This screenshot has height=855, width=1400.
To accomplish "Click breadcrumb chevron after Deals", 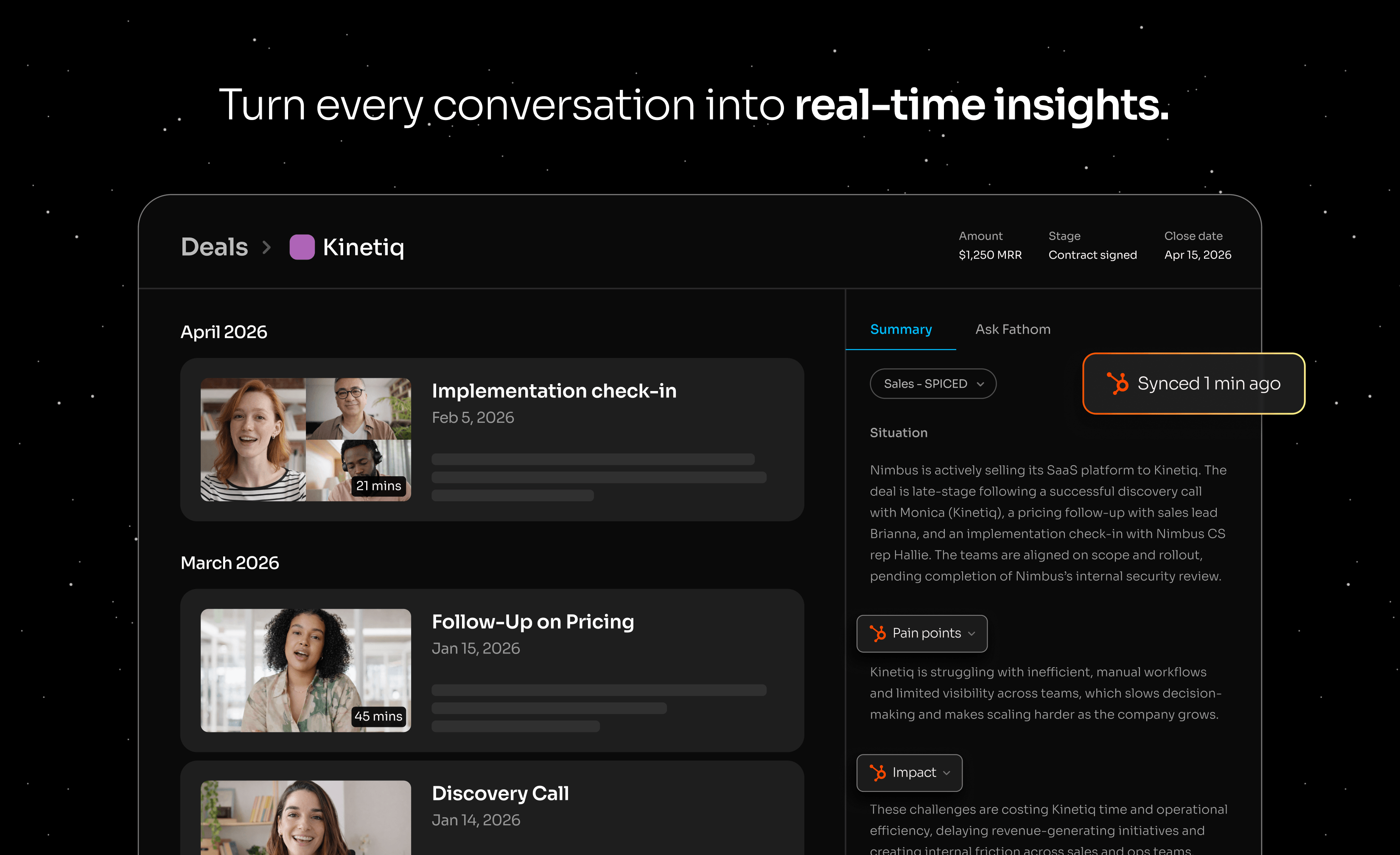I will pos(266,247).
